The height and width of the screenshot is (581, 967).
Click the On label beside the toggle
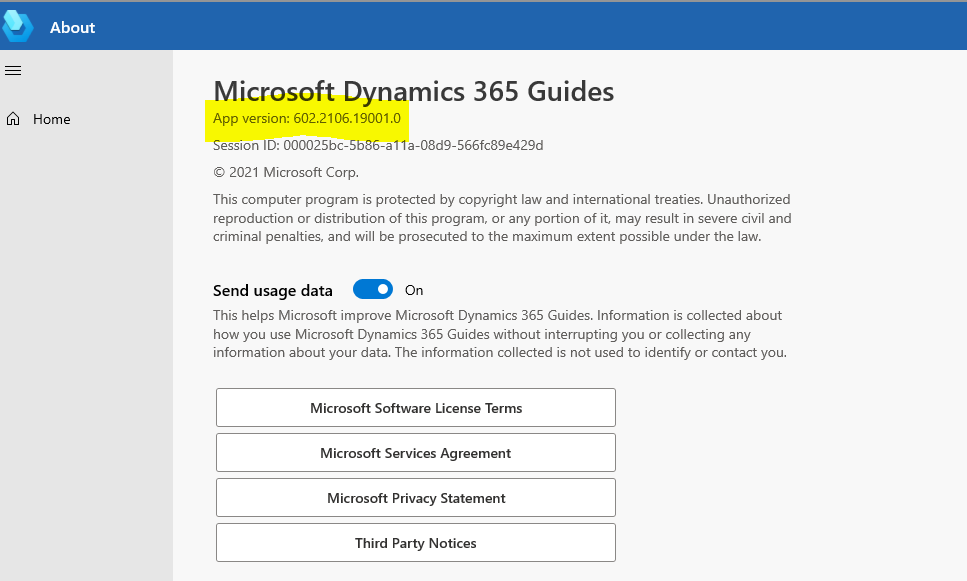(x=414, y=290)
